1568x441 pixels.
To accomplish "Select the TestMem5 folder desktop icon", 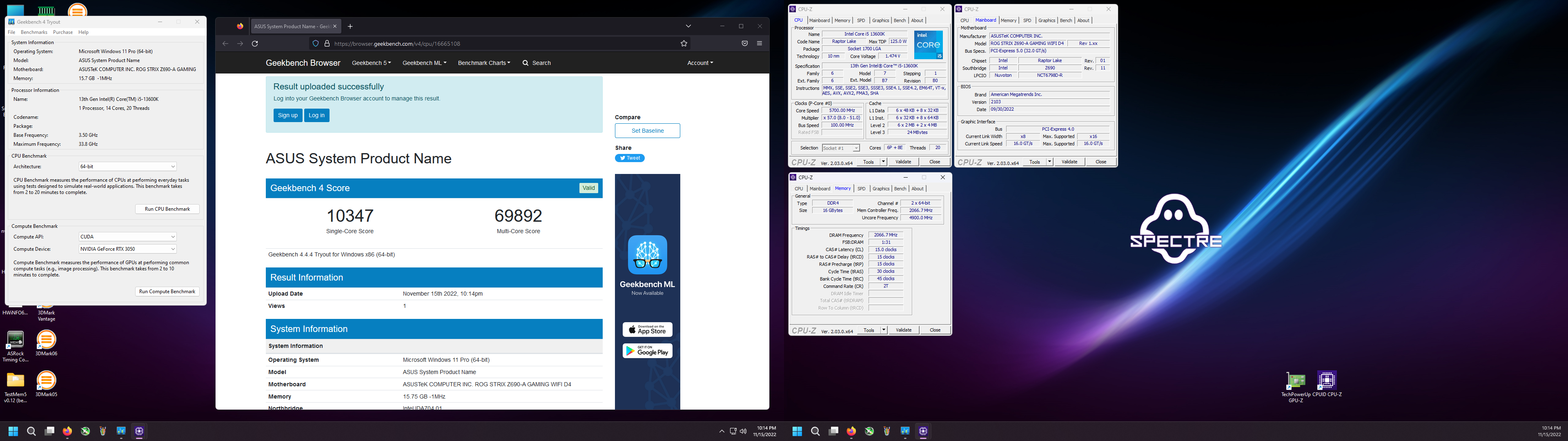I will [15, 388].
